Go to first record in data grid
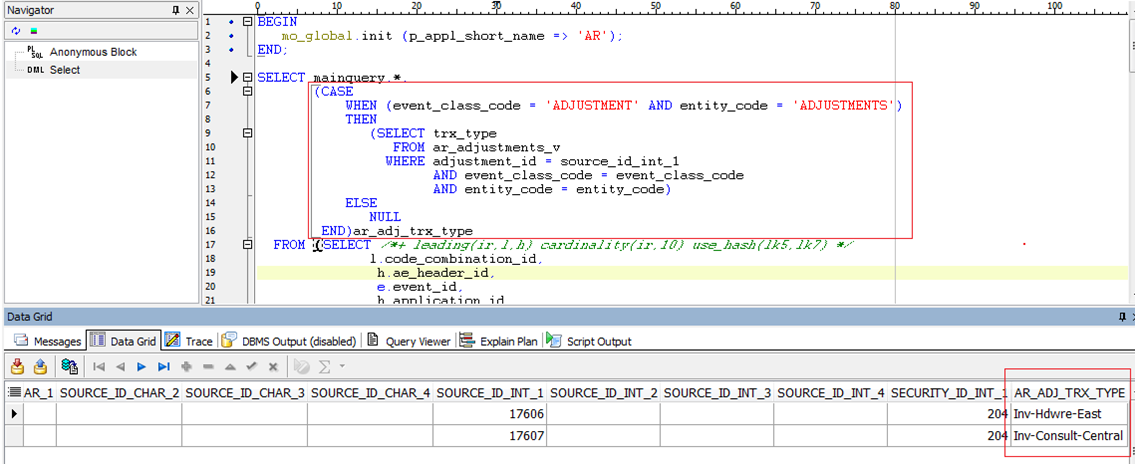 [99, 367]
